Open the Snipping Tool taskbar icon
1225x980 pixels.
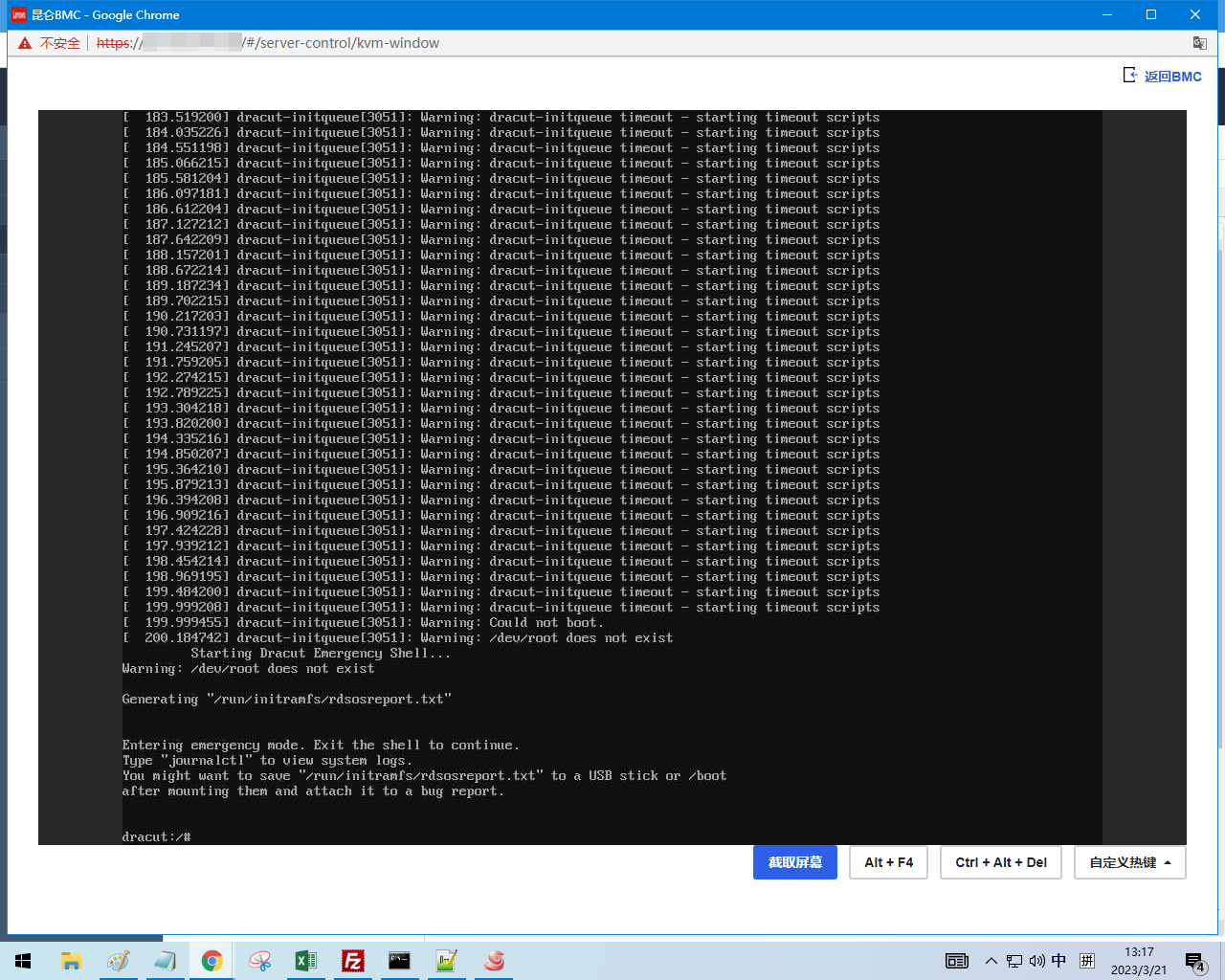[259, 961]
